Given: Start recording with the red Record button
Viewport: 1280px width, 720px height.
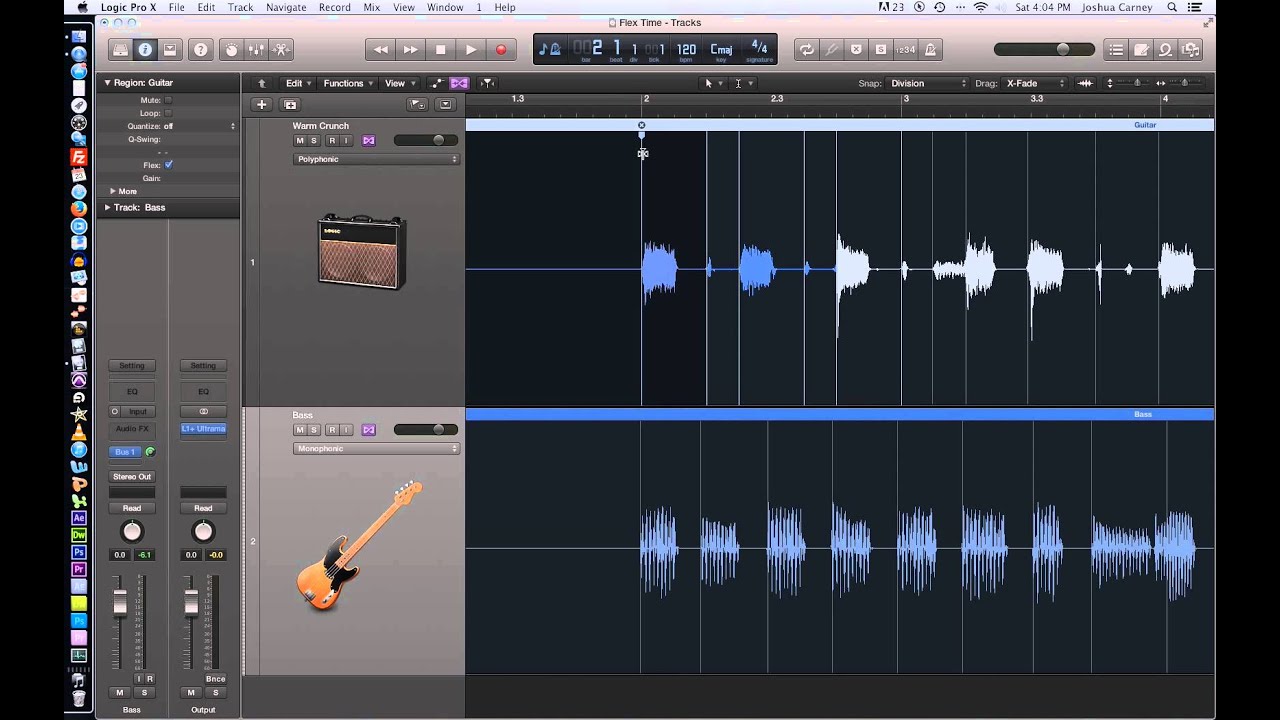Looking at the screenshot, I should (x=501, y=49).
